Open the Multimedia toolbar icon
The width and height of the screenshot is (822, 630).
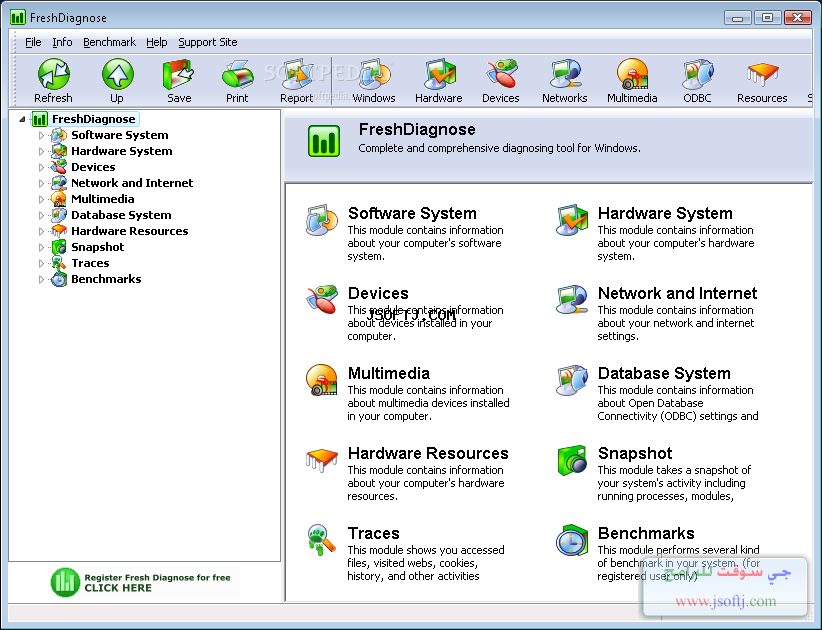coord(632,74)
